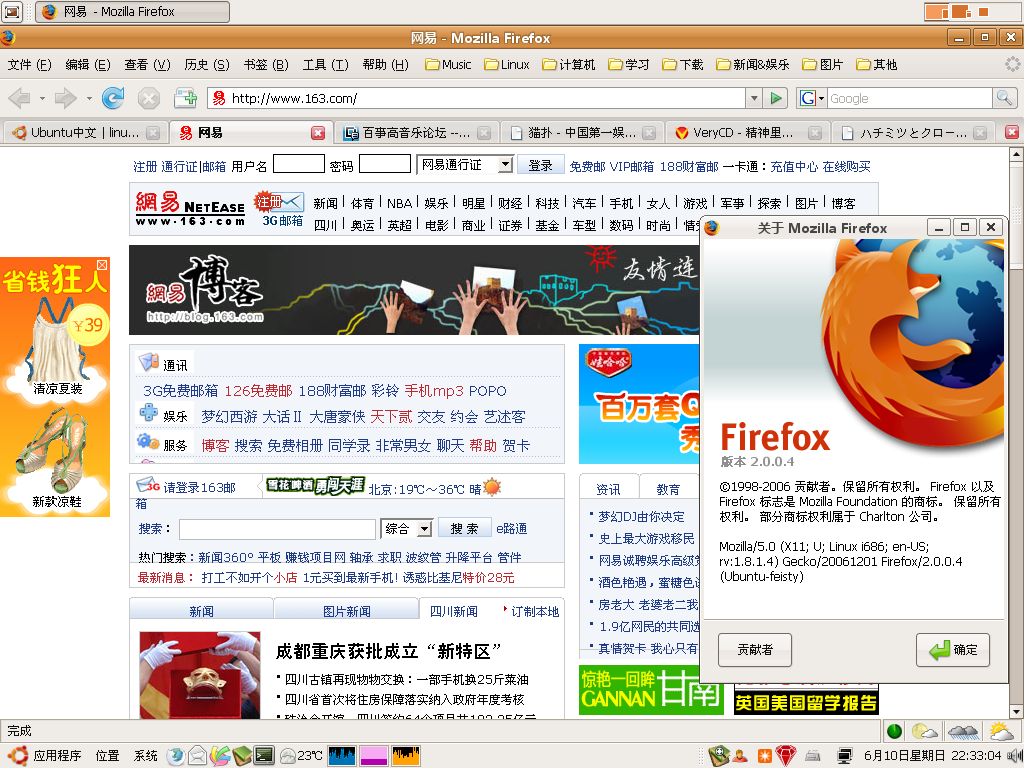1024x768 pixels.
Task: Click the clock showing 6月10日星期日
Action: 932,756
